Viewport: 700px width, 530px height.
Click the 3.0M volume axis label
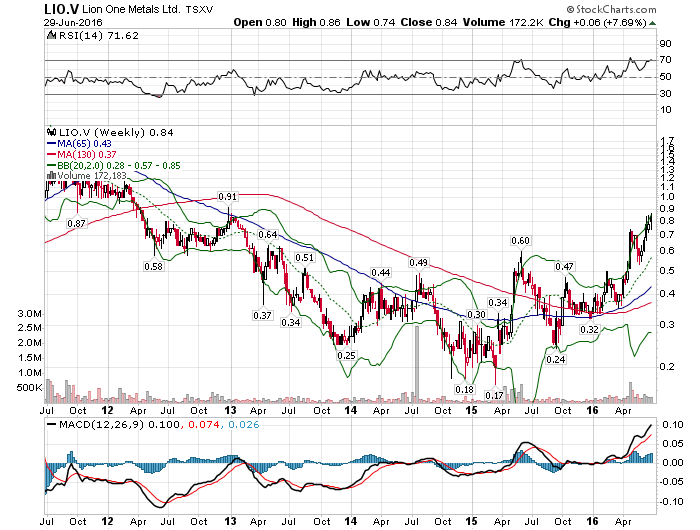(x=29, y=313)
